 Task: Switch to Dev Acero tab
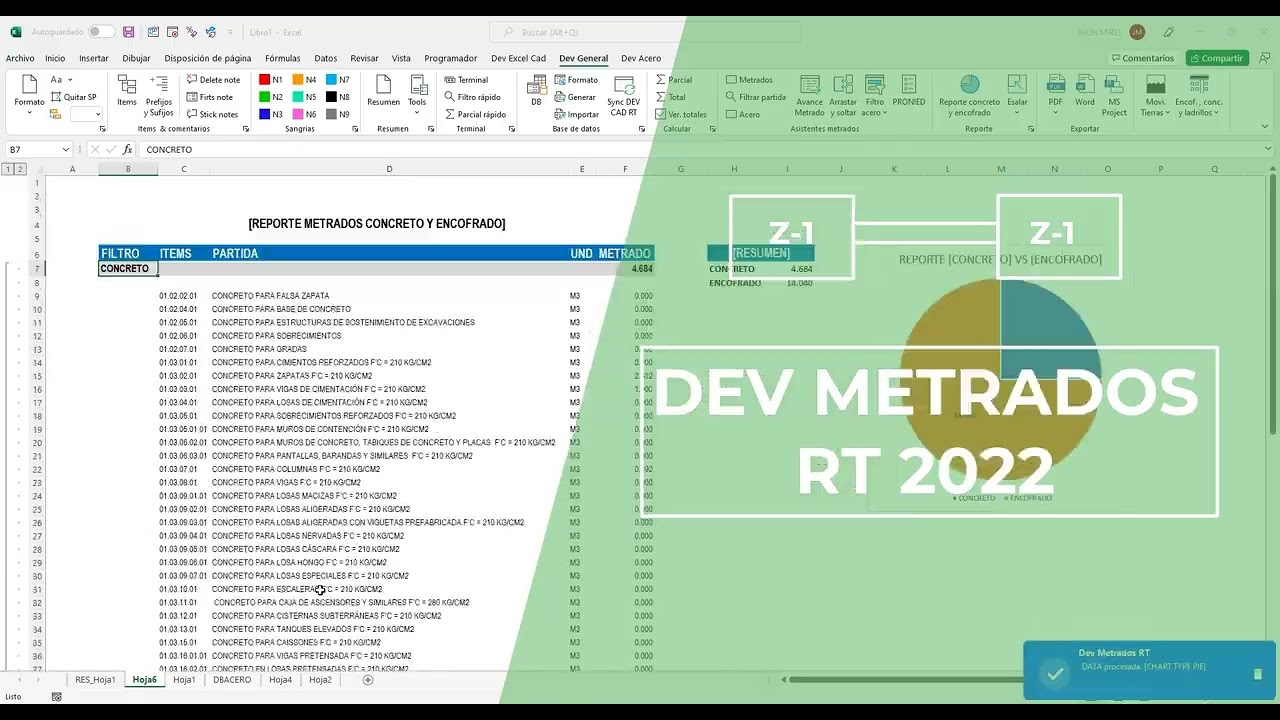[640, 58]
